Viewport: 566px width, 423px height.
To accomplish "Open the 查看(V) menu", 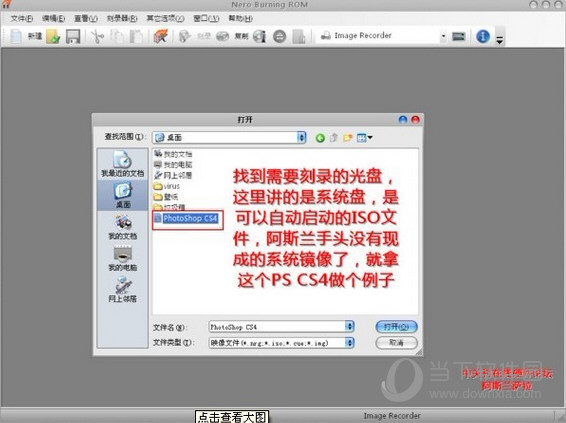I will click(x=86, y=18).
